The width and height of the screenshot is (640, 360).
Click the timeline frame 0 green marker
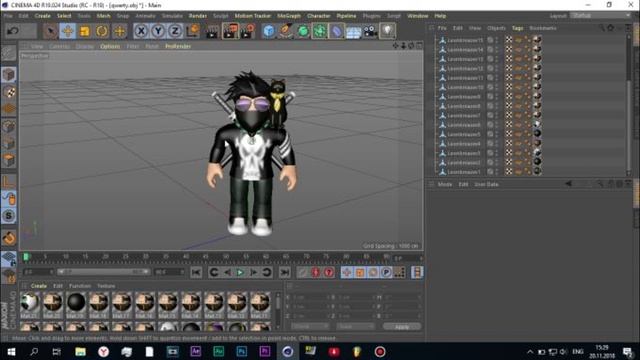coord(26,257)
